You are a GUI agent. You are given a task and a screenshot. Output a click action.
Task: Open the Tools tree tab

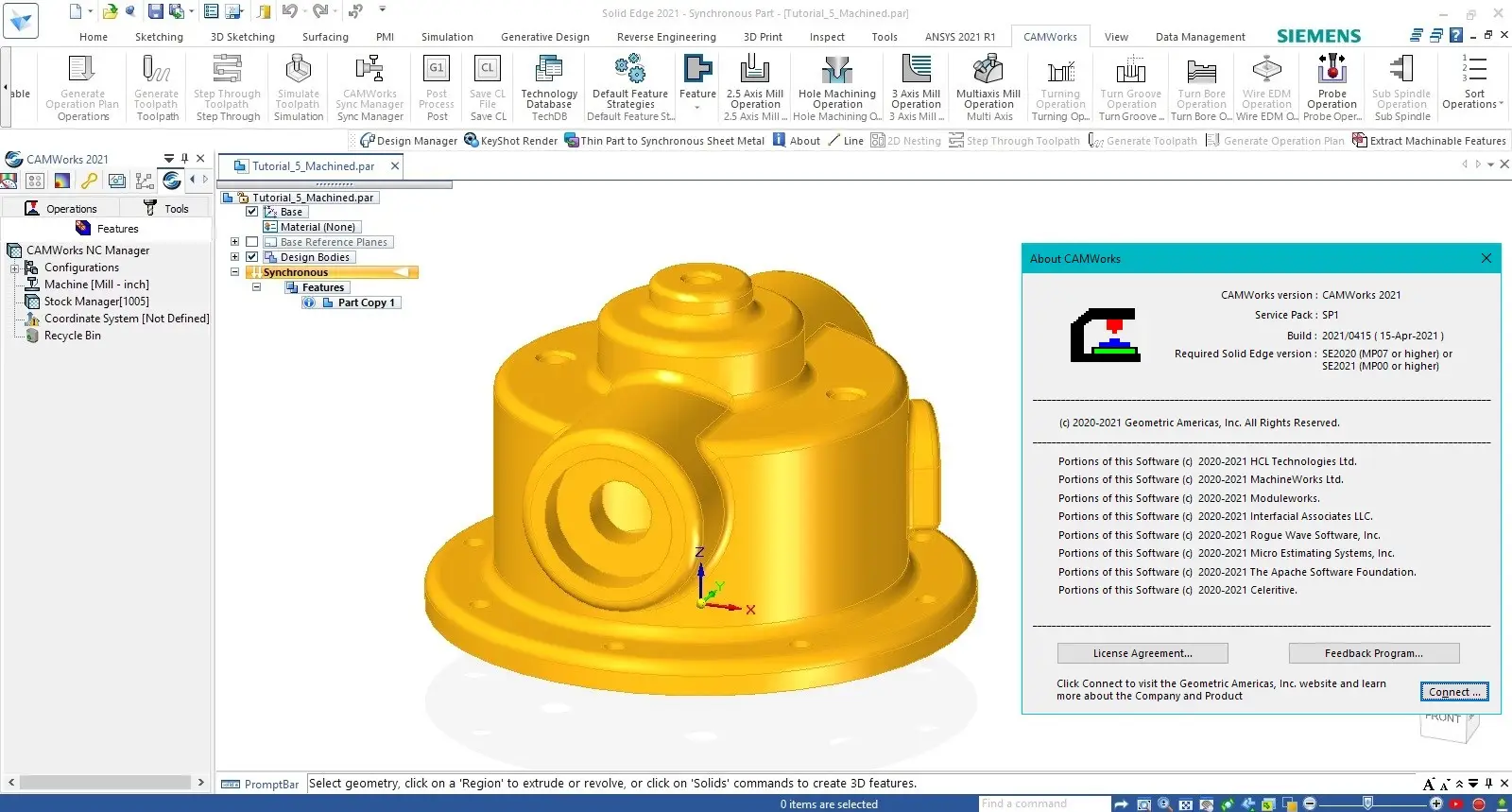(166, 209)
